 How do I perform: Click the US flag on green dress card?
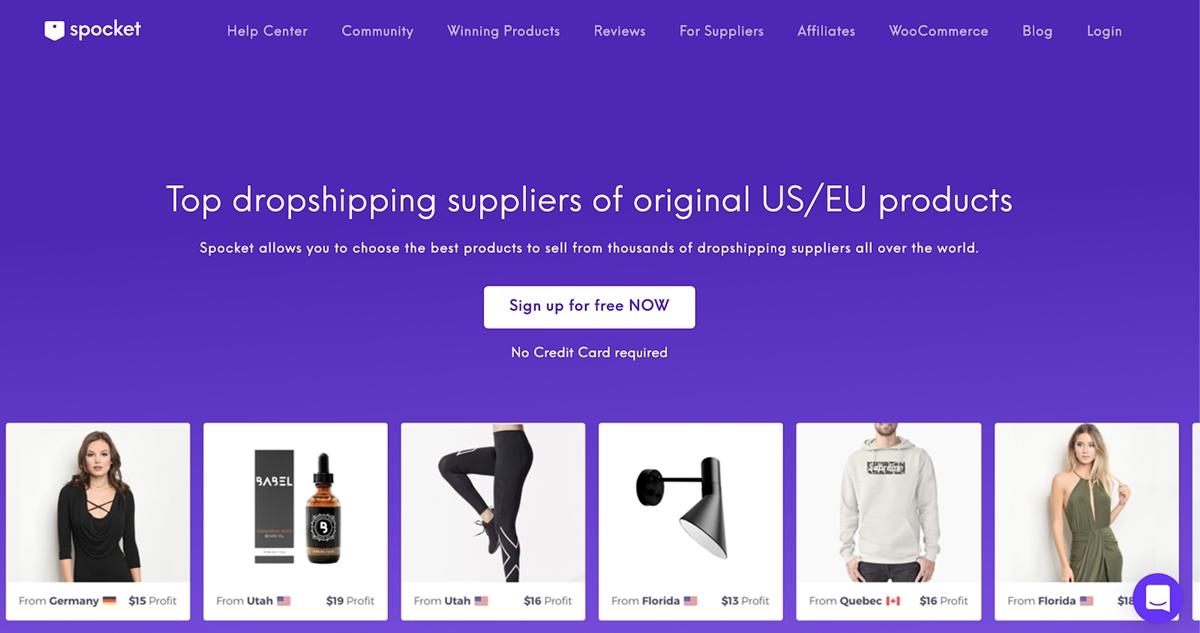(1086, 601)
